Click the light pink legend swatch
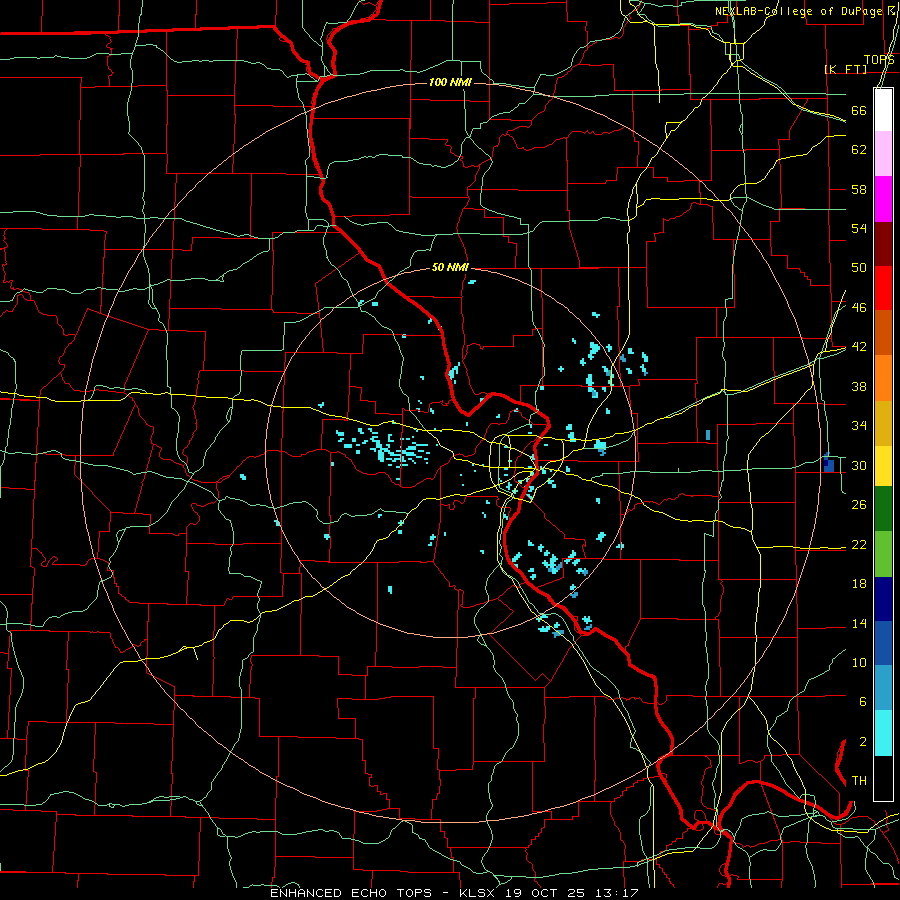The height and width of the screenshot is (900, 900). coord(883,154)
